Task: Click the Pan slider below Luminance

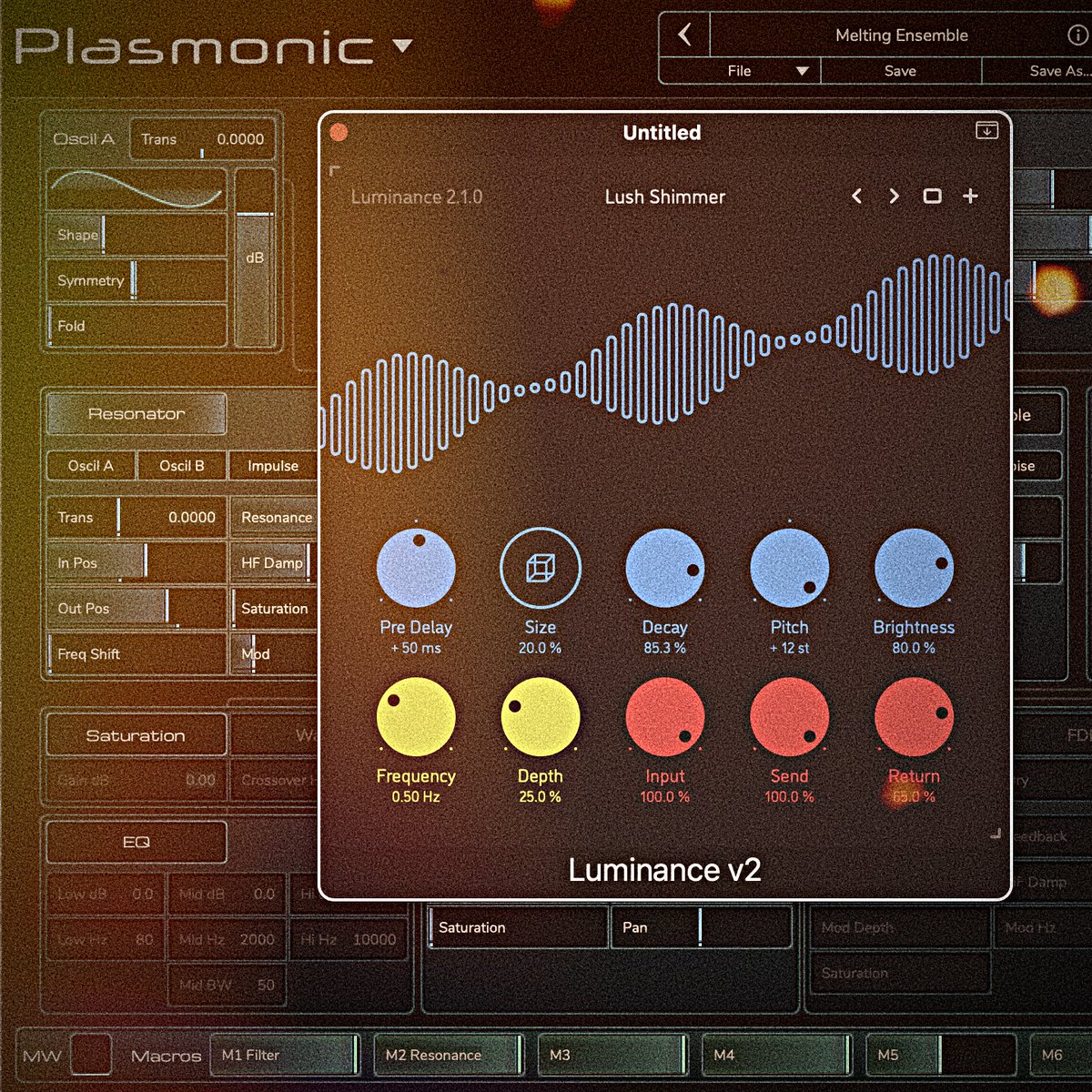Action: click(701, 927)
